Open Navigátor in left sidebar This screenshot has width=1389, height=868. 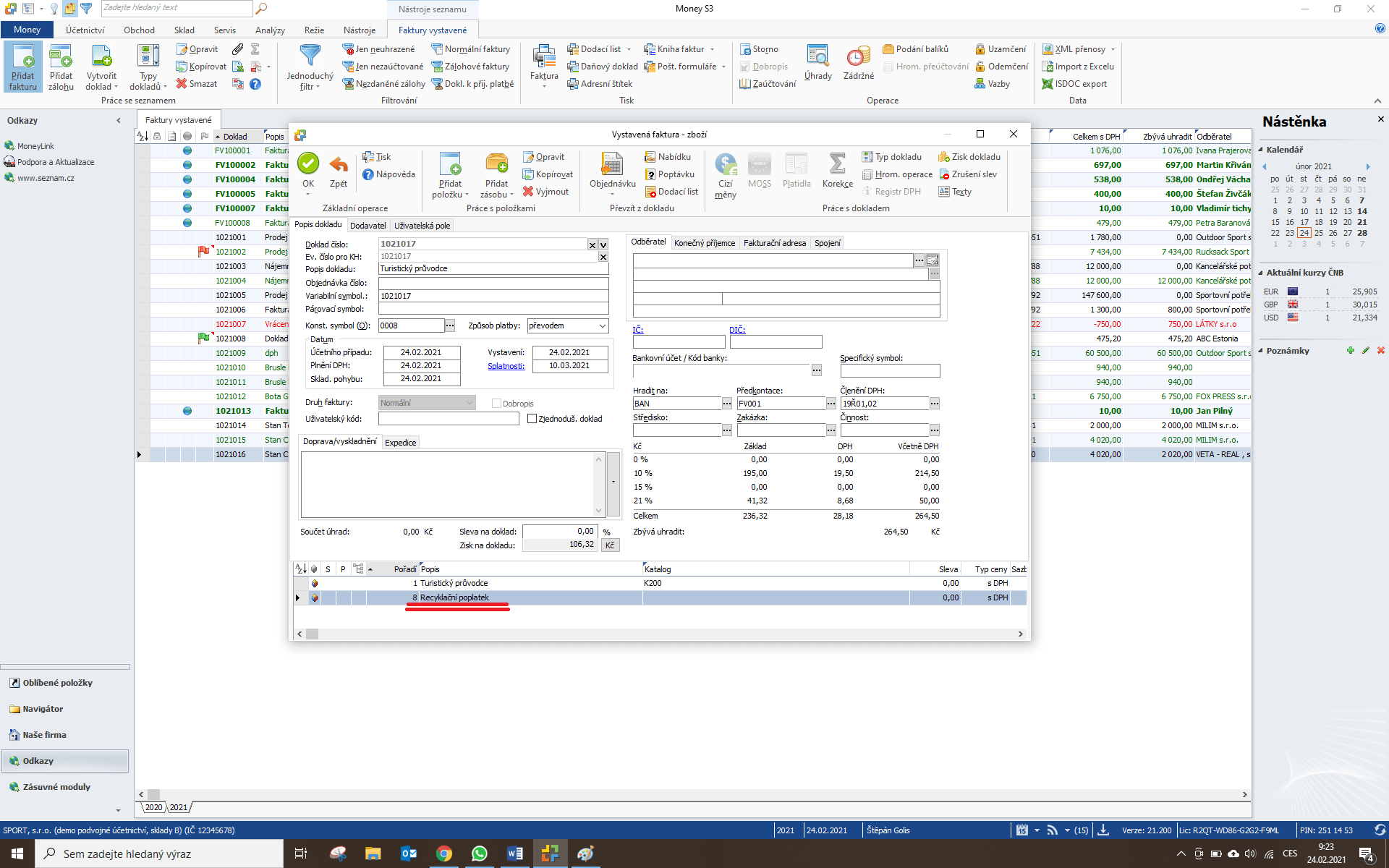(43, 709)
